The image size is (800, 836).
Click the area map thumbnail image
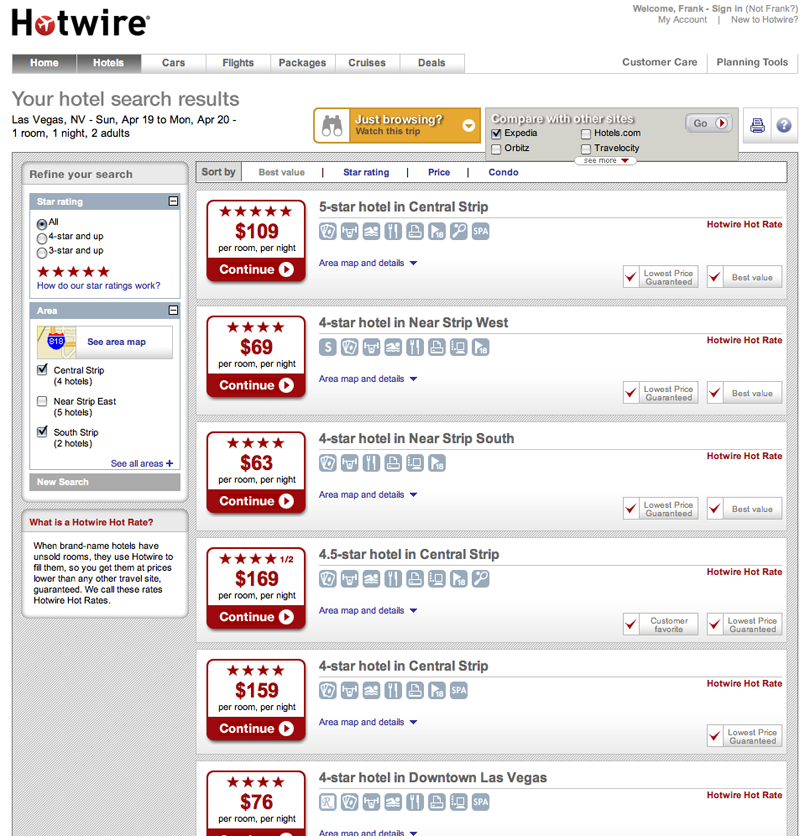click(57, 342)
